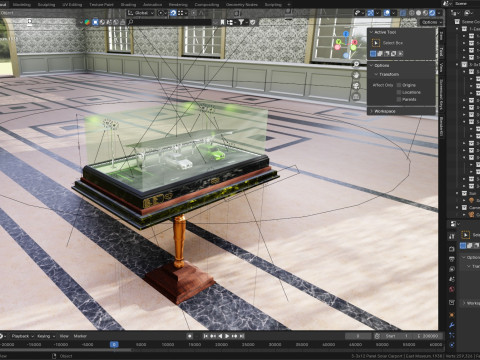Open the Screencast Keys sidebar tab

pos(441,95)
